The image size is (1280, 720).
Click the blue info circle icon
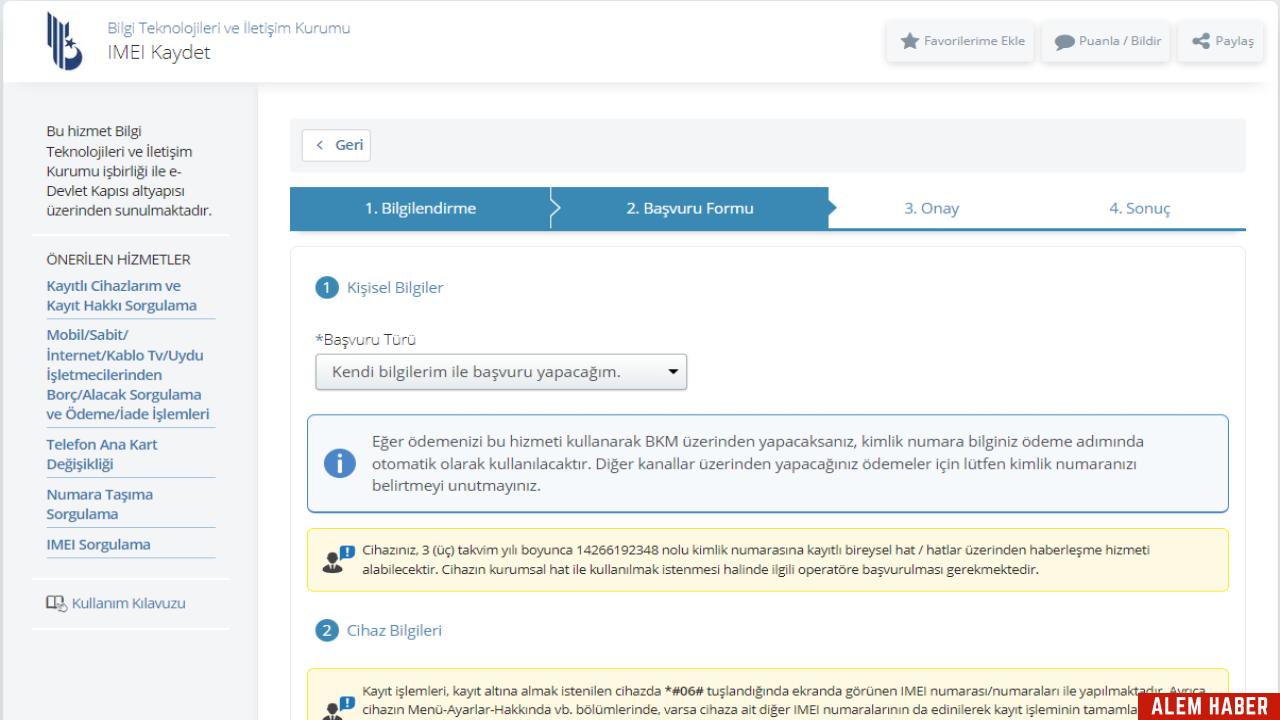340,463
